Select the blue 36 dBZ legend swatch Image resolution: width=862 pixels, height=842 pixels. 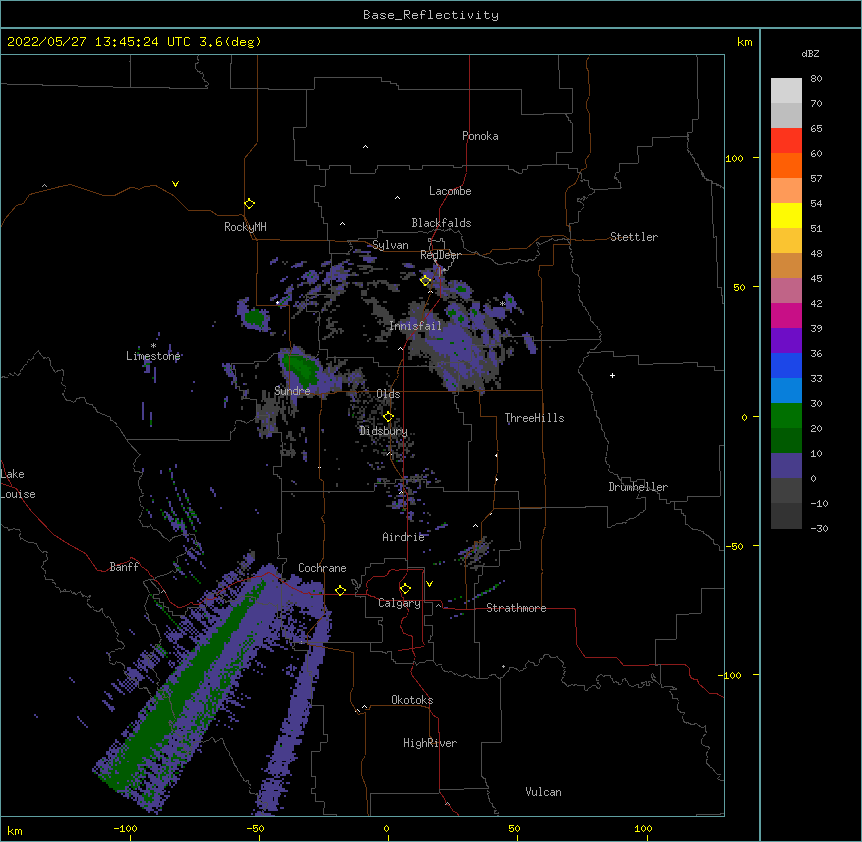pyautogui.click(x=786, y=365)
